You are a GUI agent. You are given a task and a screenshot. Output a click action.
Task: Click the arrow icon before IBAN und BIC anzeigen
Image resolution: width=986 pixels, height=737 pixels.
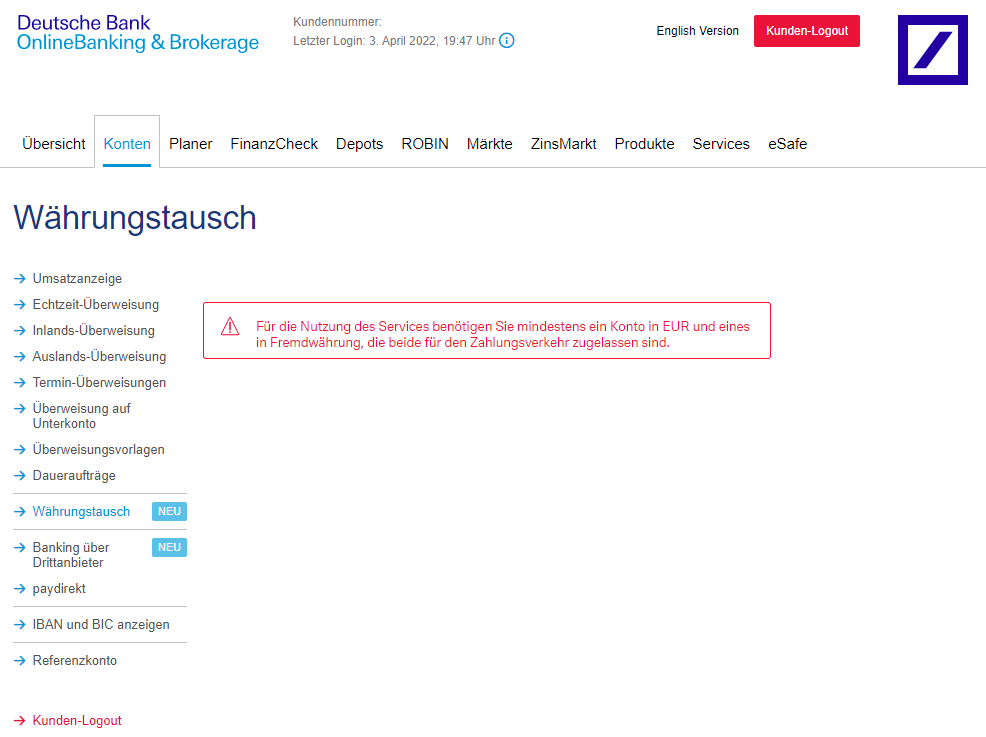pyautogui.click(x=20, y=624)
